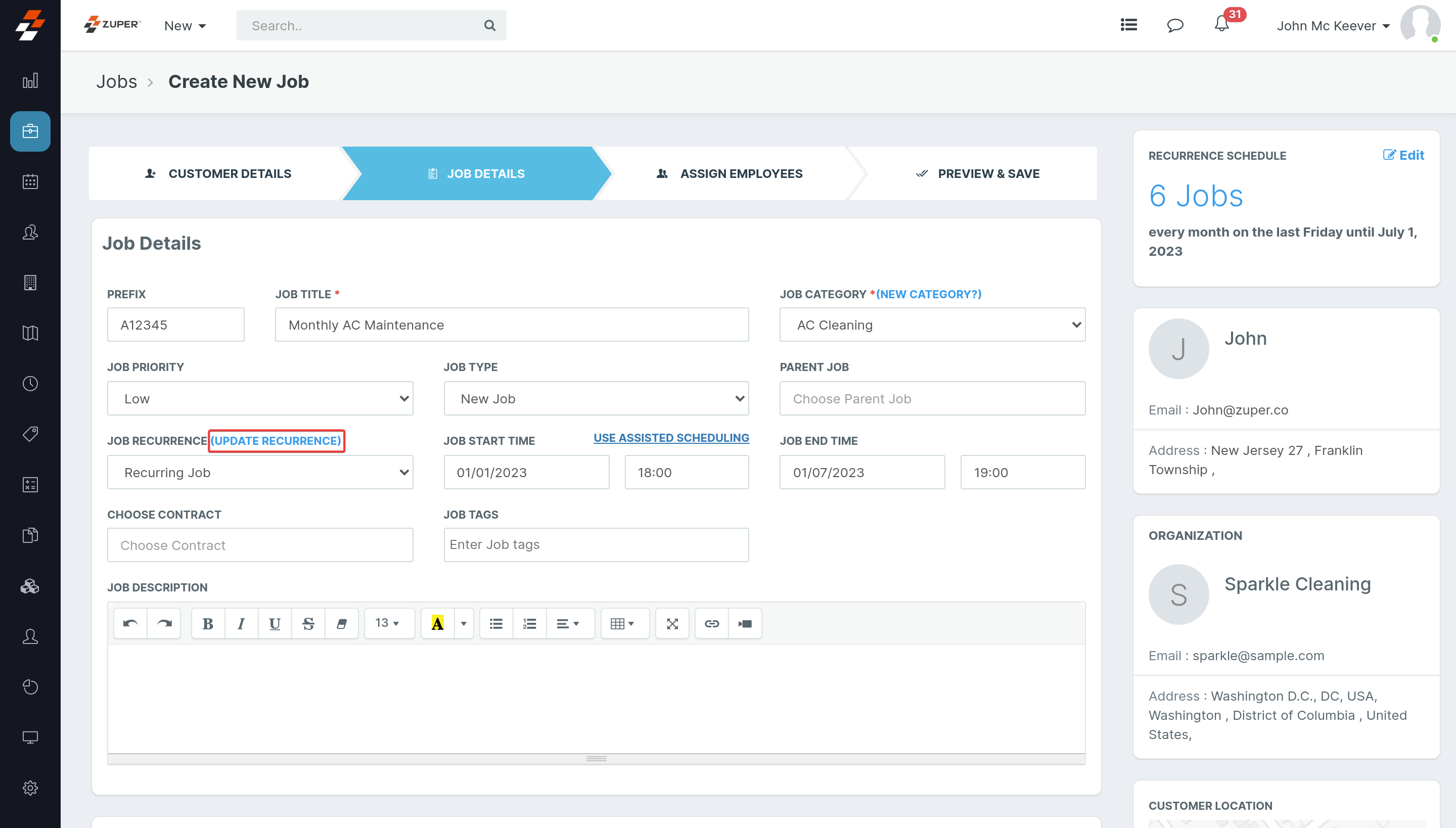The height and width of the screenshot is (828, 1456).
Task: Open the settings gear in sidebar
Action: tap(30, 788)
